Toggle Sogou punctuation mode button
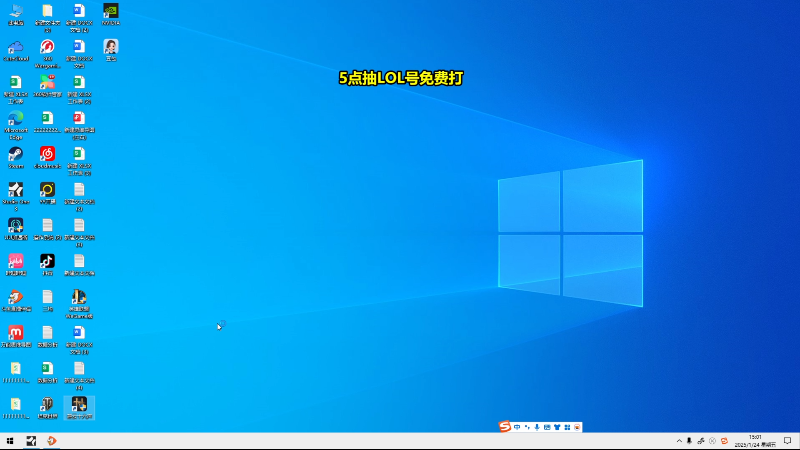Viewport: 800px width, 450px height. [x=527, y=427]
